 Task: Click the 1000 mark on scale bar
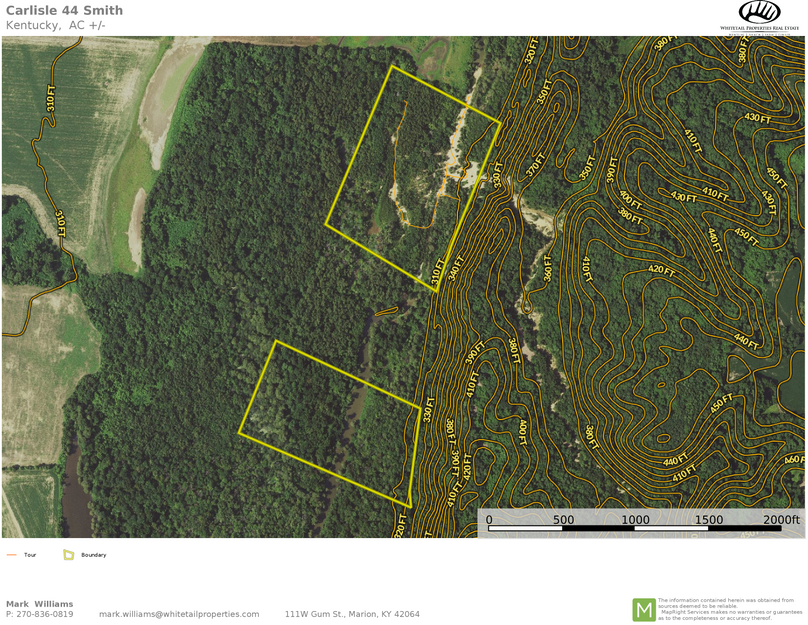click(635, 520)
